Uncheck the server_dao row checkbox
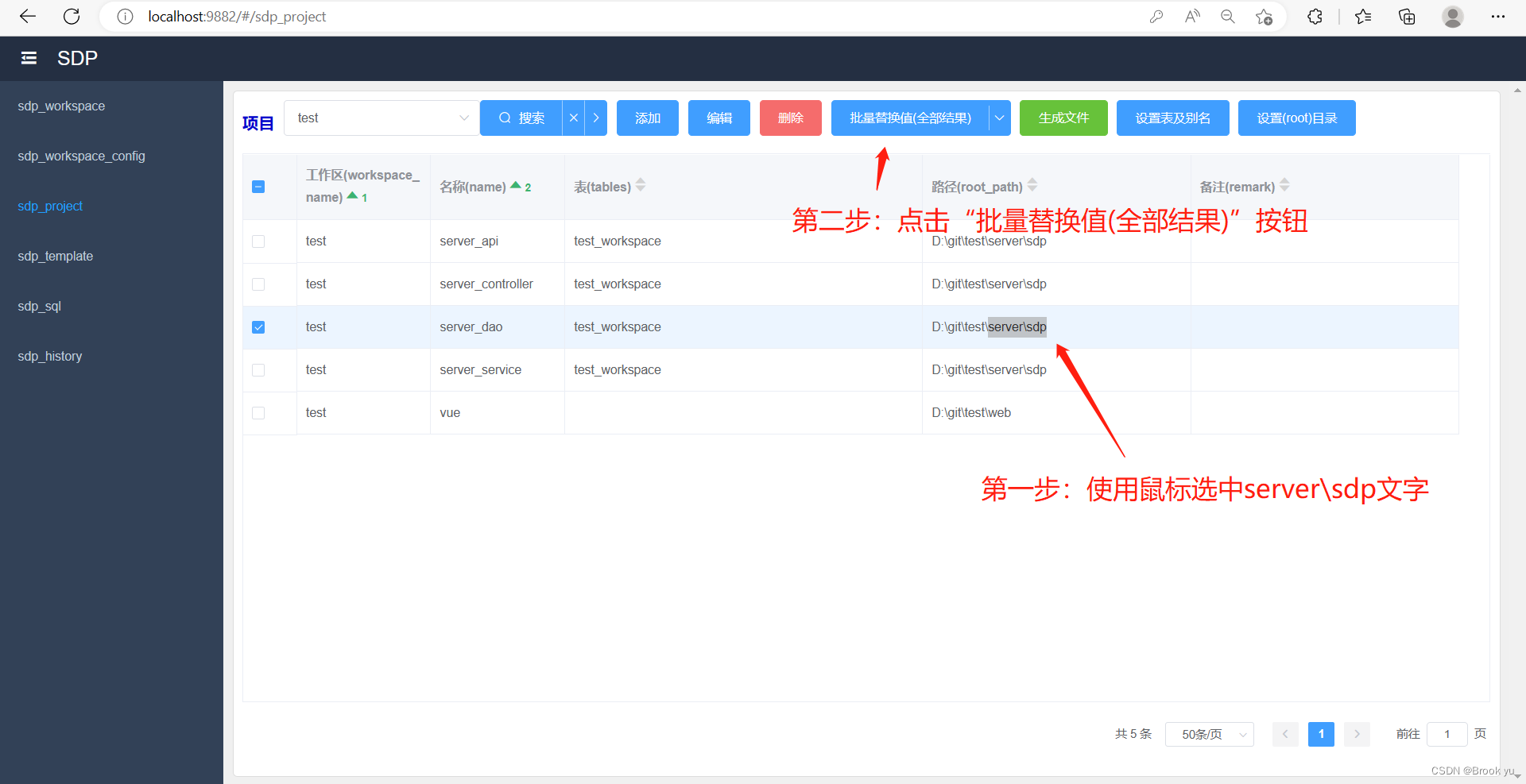The image size is (1526, 784). pos(258,327)
